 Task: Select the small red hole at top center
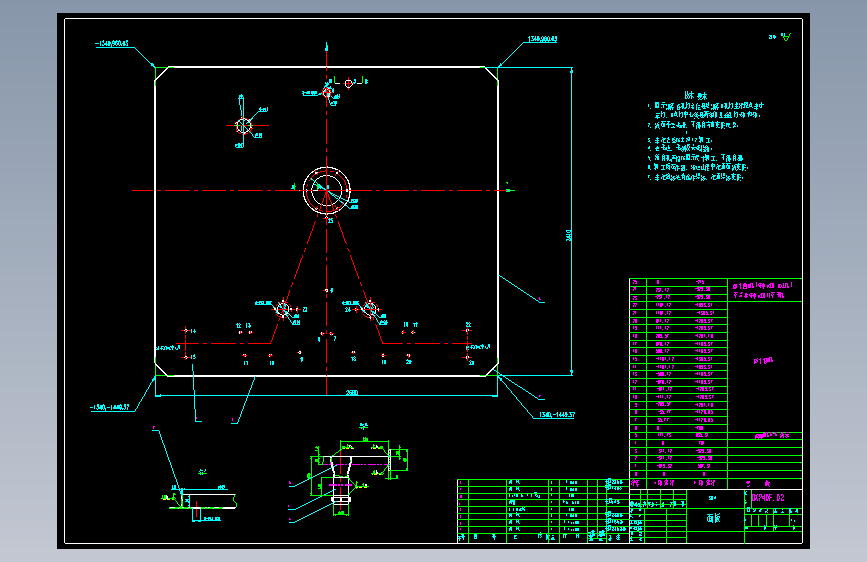pyautogui.click(x=327, y=92)
